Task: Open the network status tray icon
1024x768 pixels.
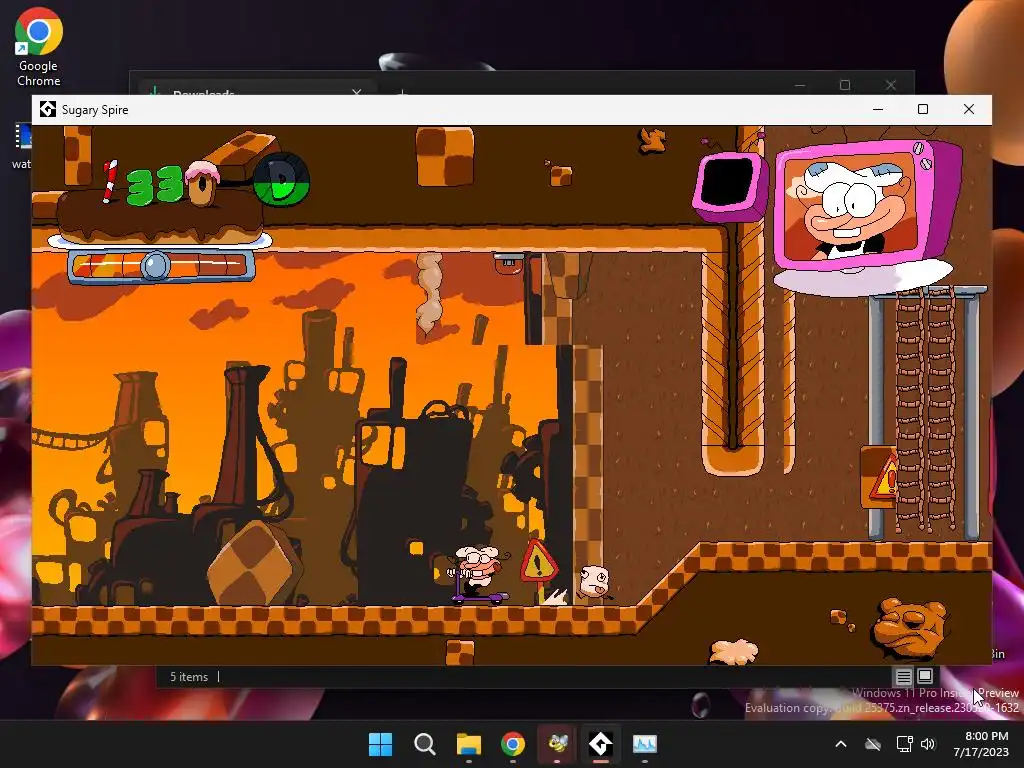Action: click(904, 744)
